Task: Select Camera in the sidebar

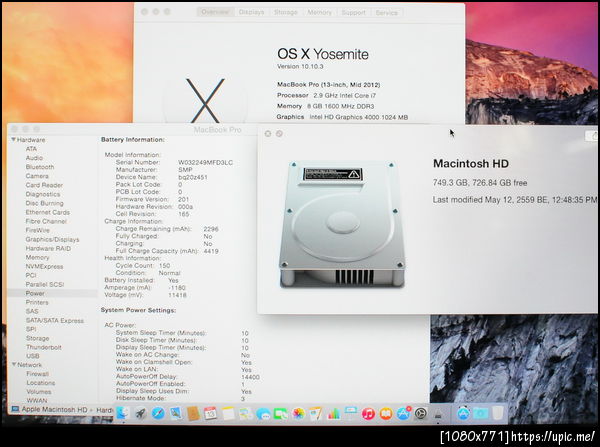Action: [x=37, y=176]
